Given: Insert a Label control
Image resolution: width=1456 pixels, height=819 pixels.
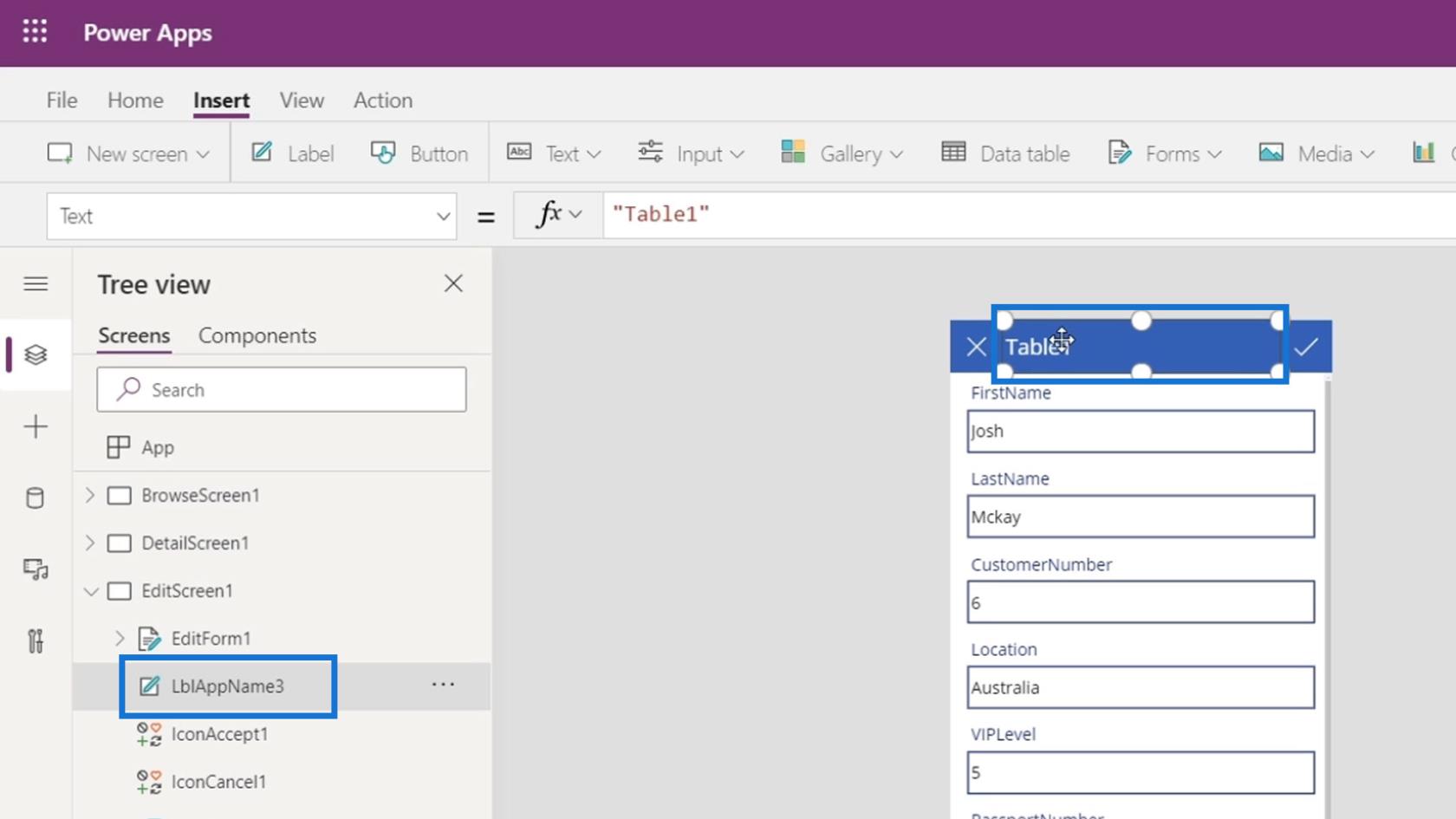Looking at the screenshot, I should 292,153.
